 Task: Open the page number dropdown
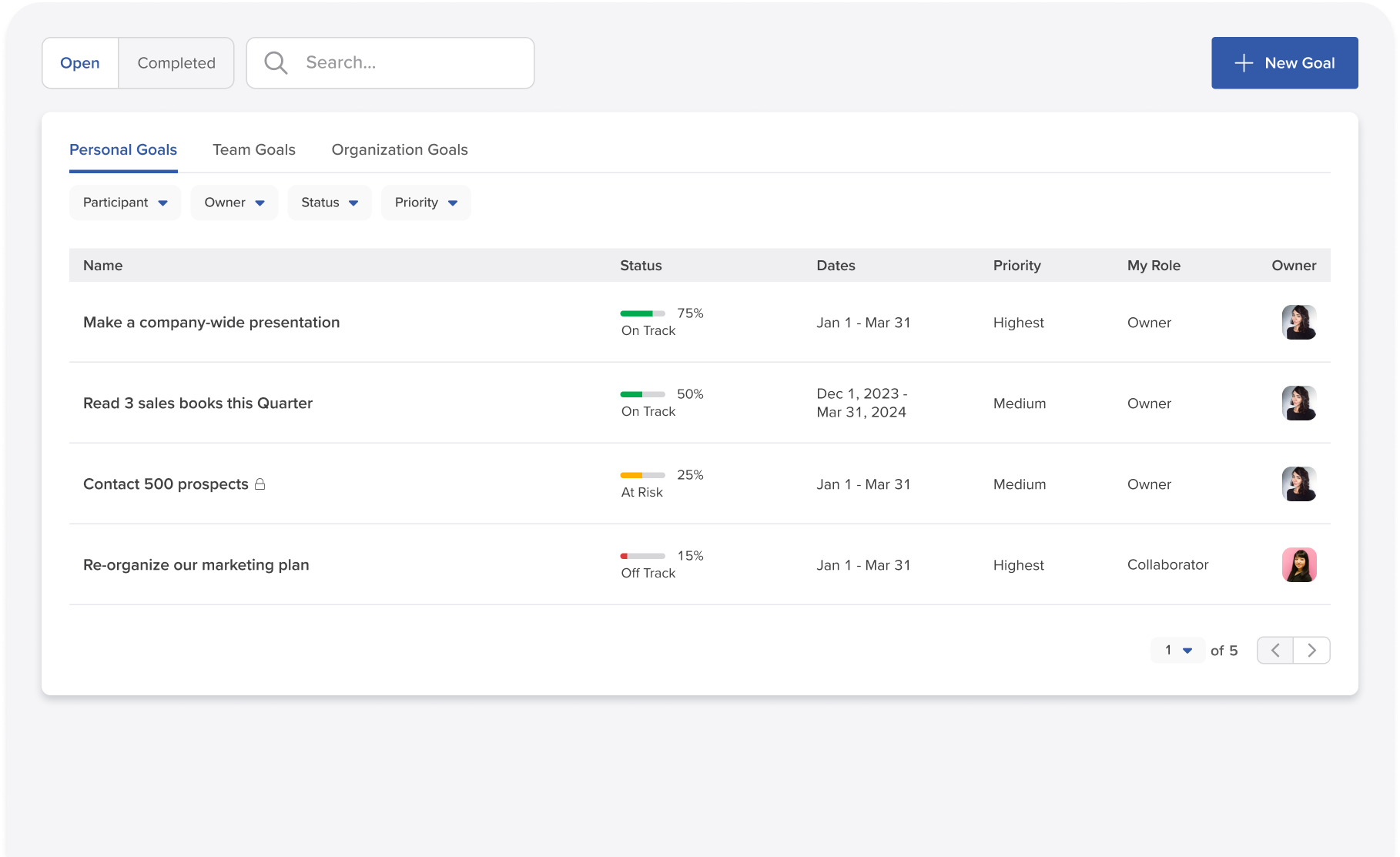point(1178,650)
